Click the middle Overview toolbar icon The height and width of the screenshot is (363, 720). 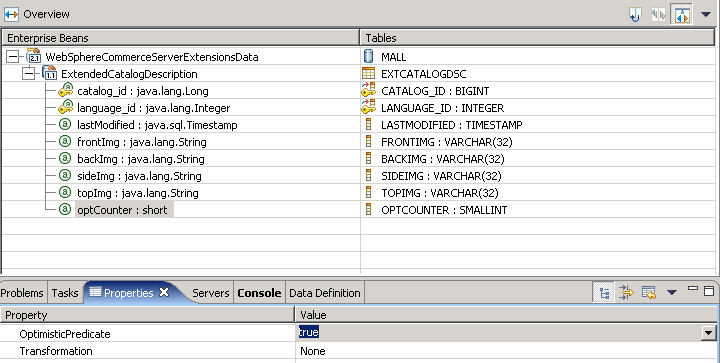pyautogui.click(x=658, y=15)
